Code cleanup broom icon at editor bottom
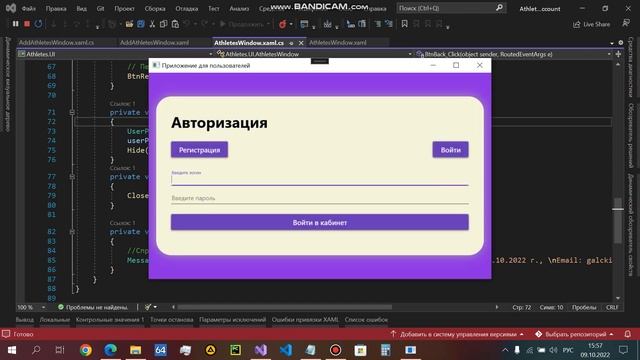 point(148,307)
